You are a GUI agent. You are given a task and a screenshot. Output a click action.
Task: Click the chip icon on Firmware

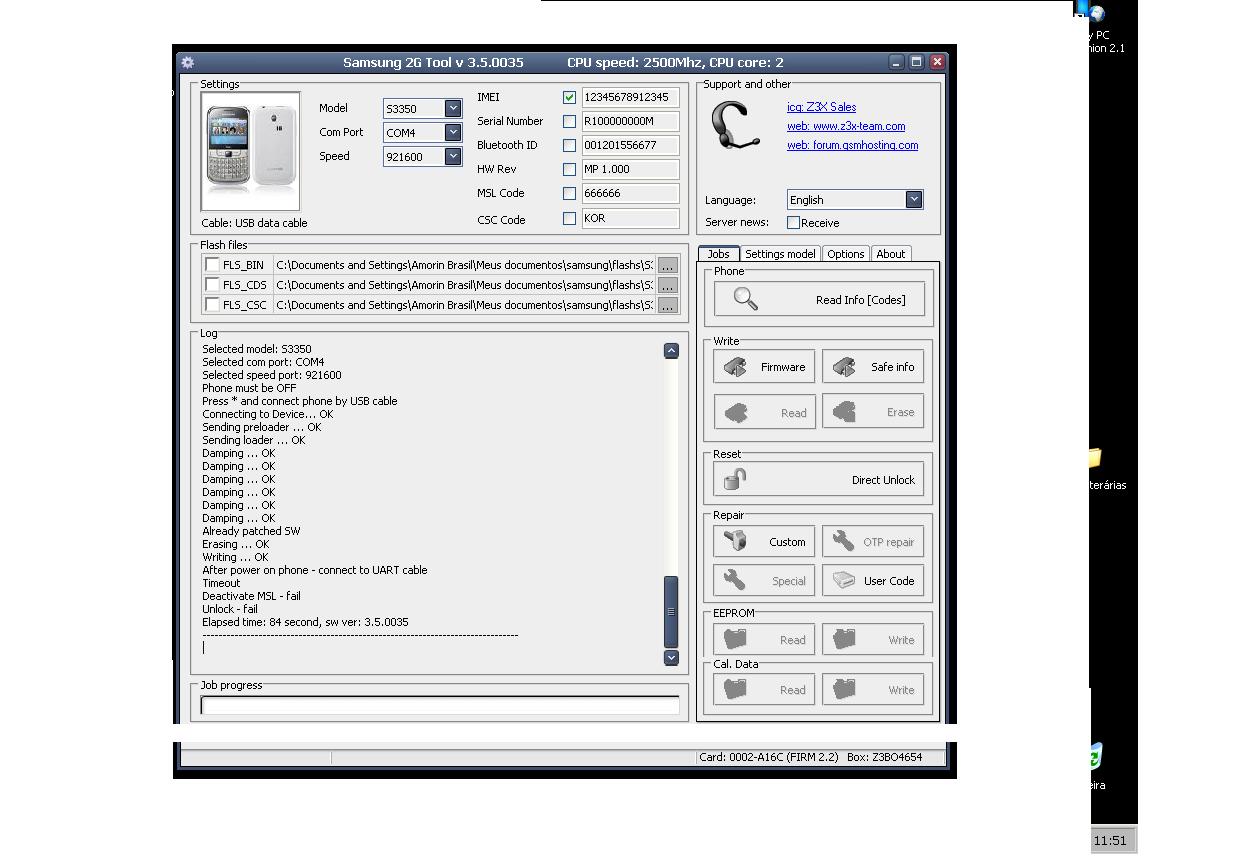[x=736, y=367]
